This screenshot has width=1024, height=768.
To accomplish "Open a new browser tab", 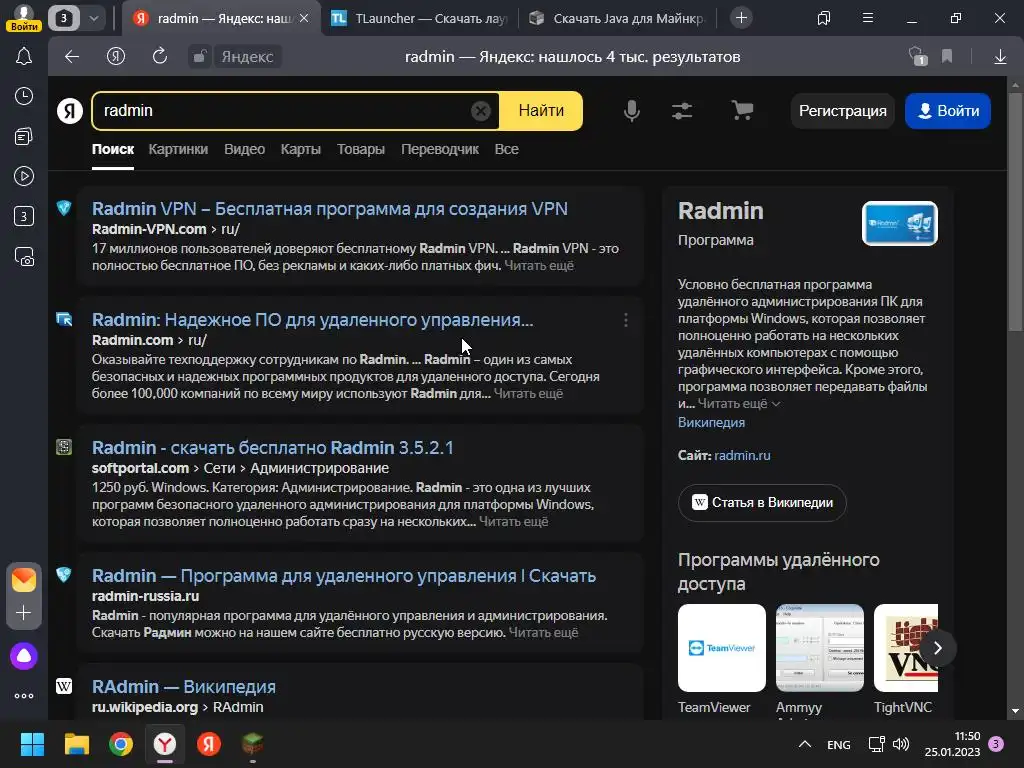I will pyautogui.click(x=741, y=18).
